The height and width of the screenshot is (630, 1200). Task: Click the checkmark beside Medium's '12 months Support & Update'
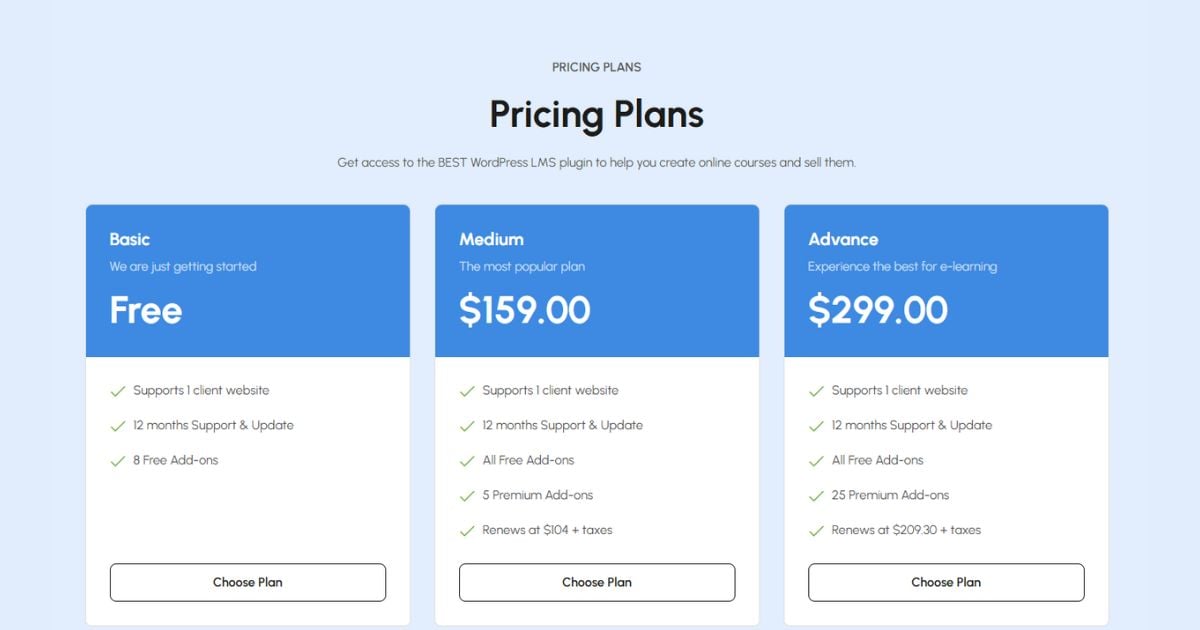466,425
